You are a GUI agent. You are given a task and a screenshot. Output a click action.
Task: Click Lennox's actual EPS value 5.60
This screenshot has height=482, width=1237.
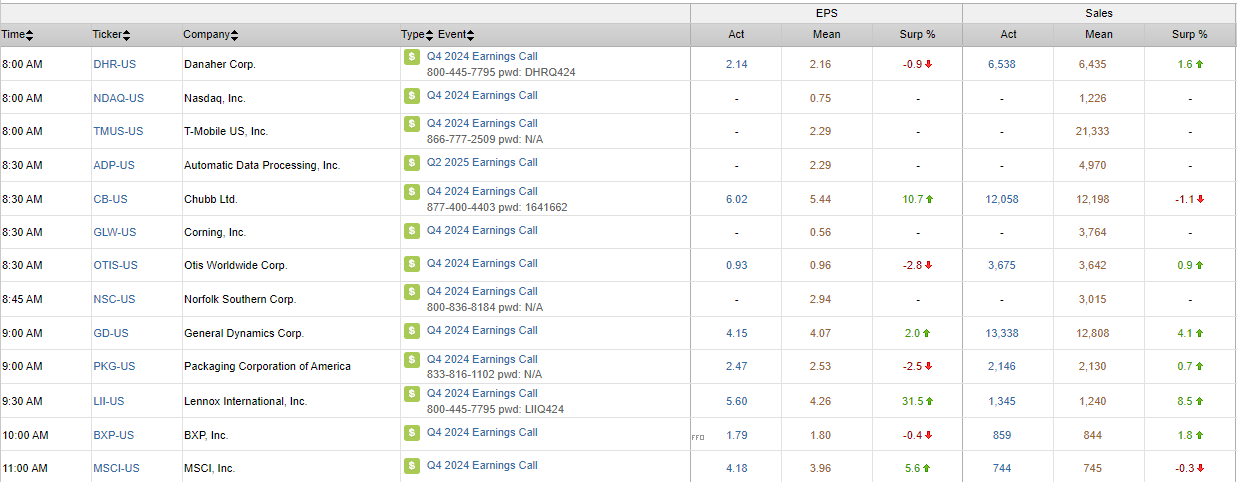point(736,401)
